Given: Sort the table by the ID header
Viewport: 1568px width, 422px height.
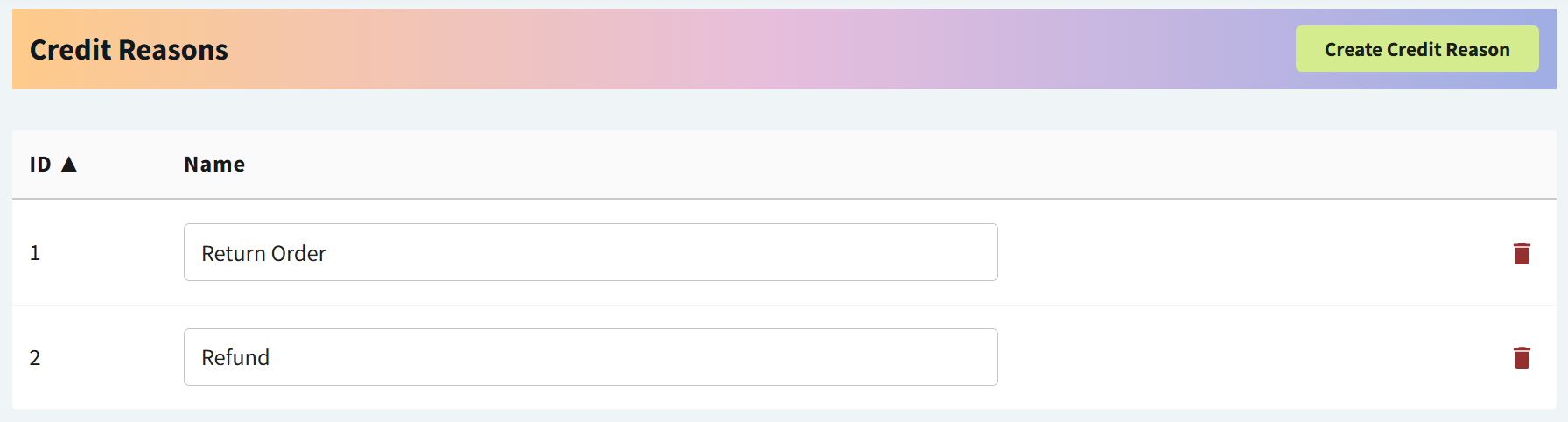Looking at the screenshot, I should point(40,165).
